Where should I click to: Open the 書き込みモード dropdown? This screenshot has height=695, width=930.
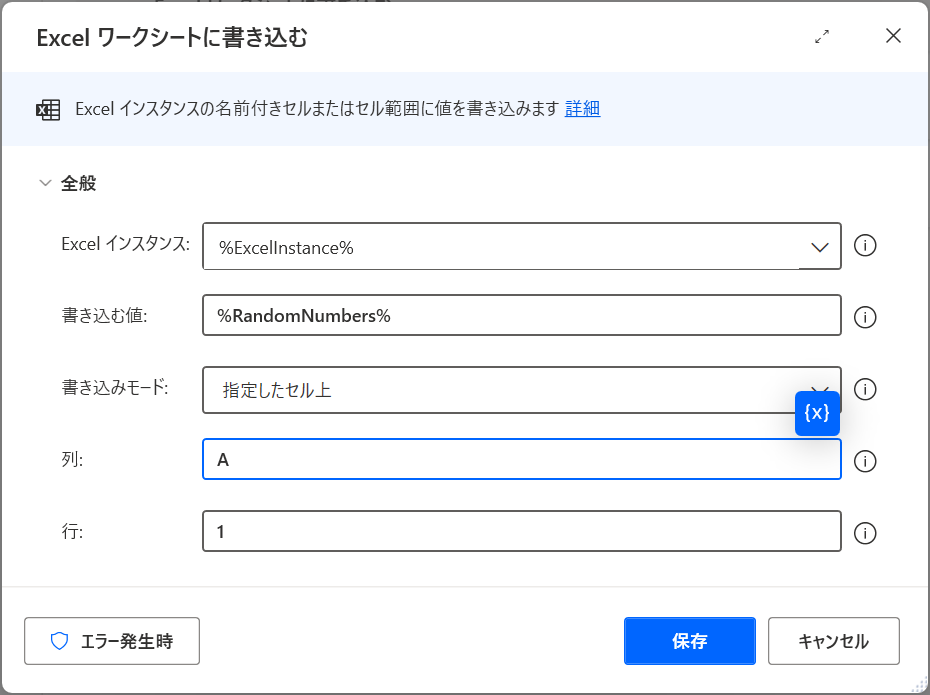pyautogui.click(x=500, y=390)
